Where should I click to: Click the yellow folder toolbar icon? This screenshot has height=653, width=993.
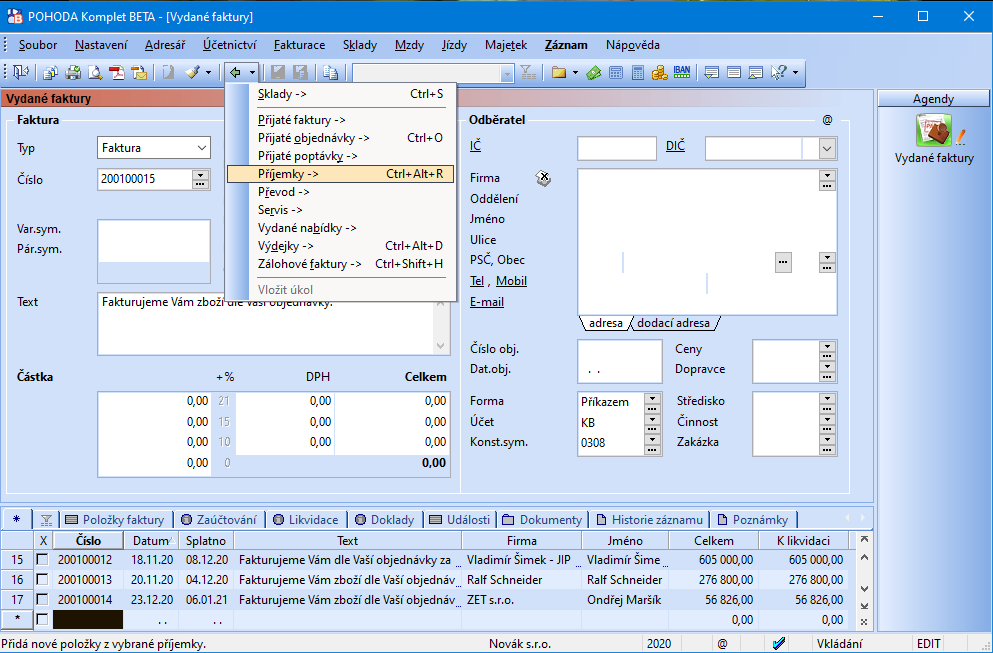[559, 73]
